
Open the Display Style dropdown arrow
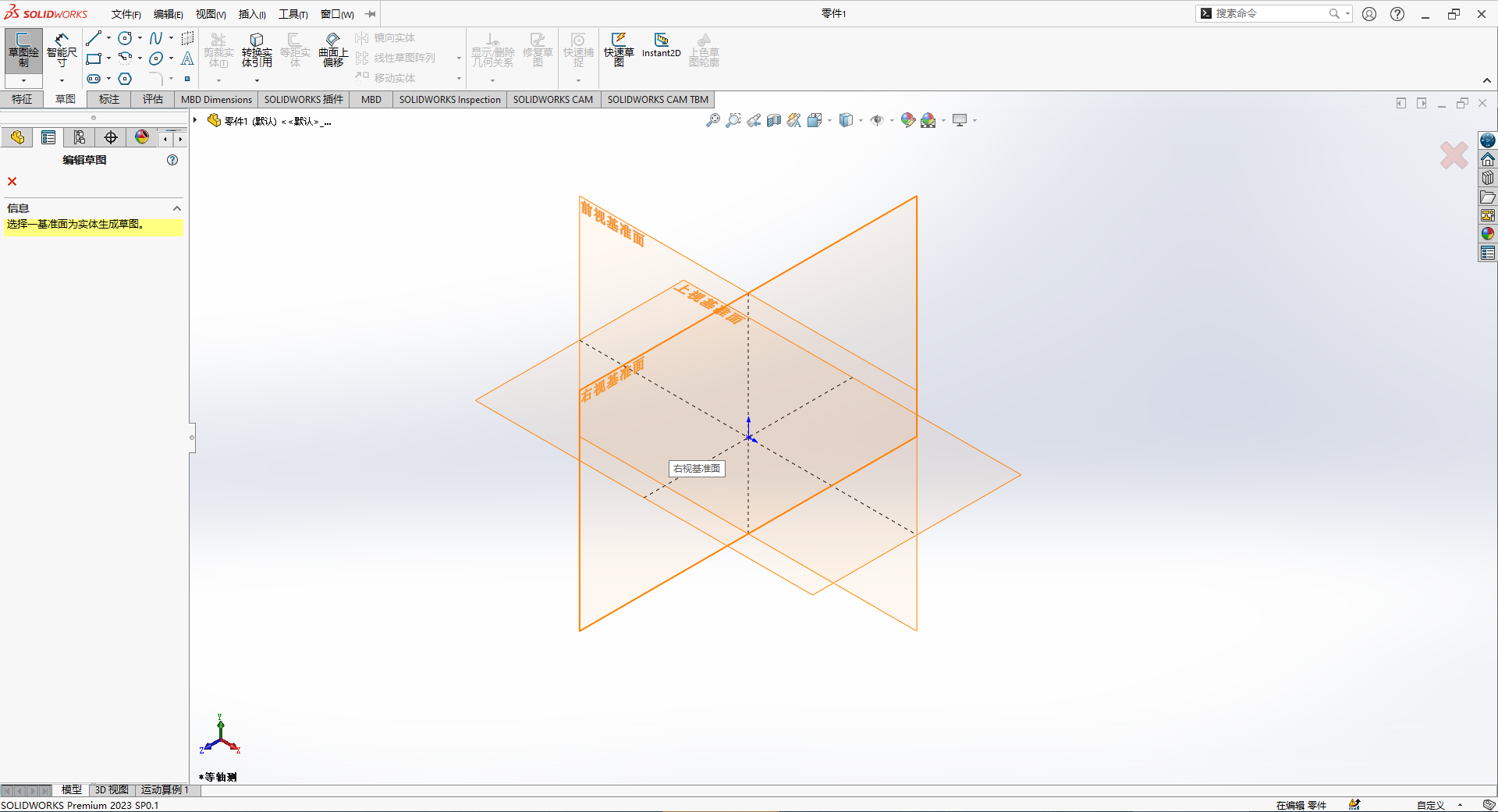point(859,120)
